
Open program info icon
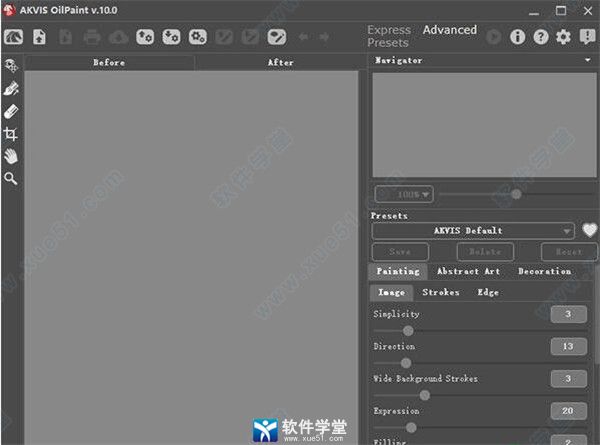[x=517, y=37]
